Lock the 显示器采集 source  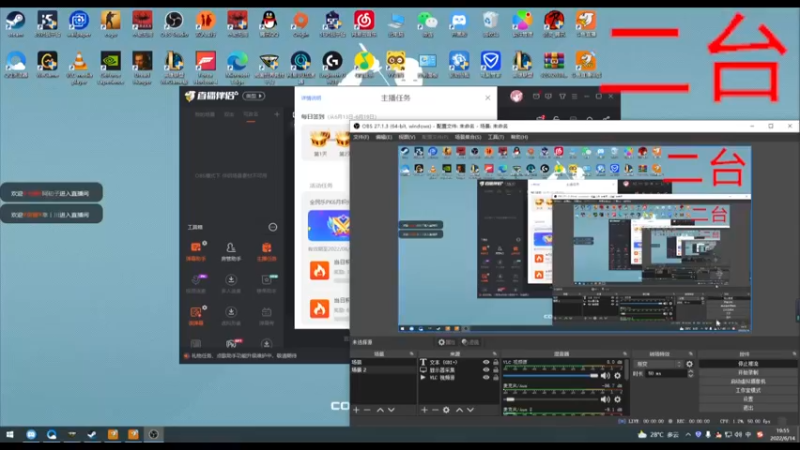(495, 370)
